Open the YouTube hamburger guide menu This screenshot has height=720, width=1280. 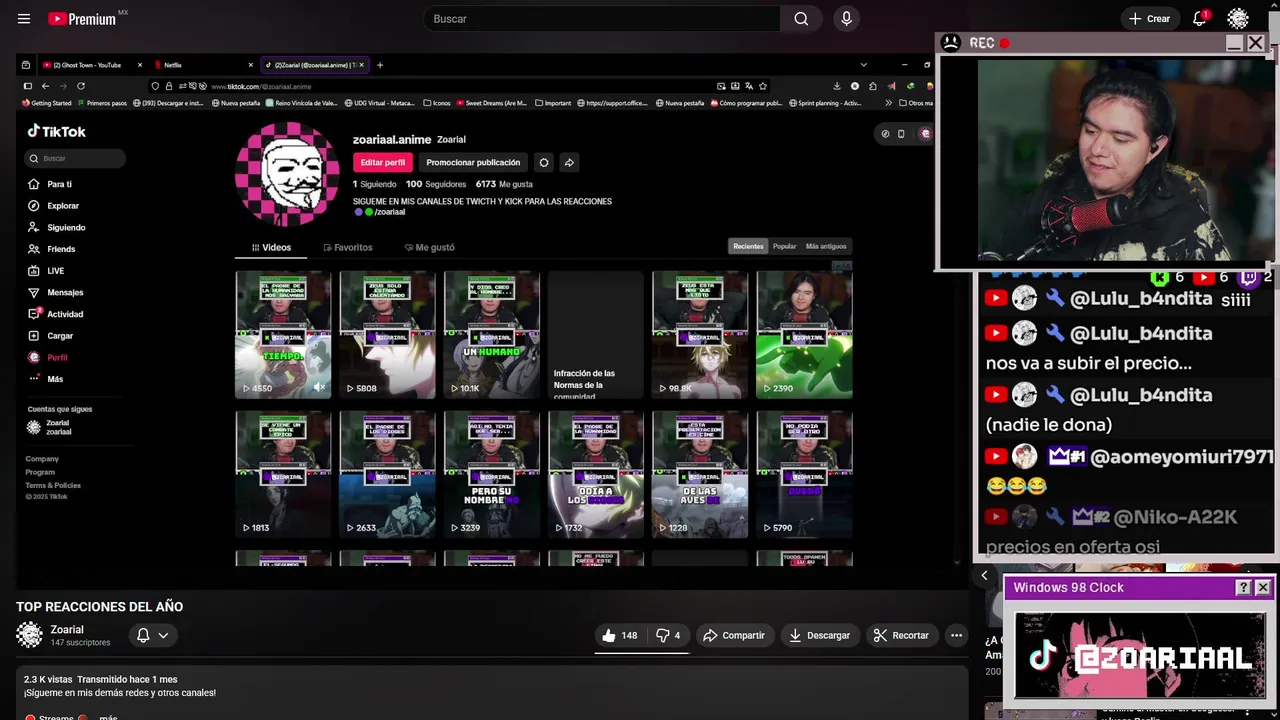pos(24,19)
